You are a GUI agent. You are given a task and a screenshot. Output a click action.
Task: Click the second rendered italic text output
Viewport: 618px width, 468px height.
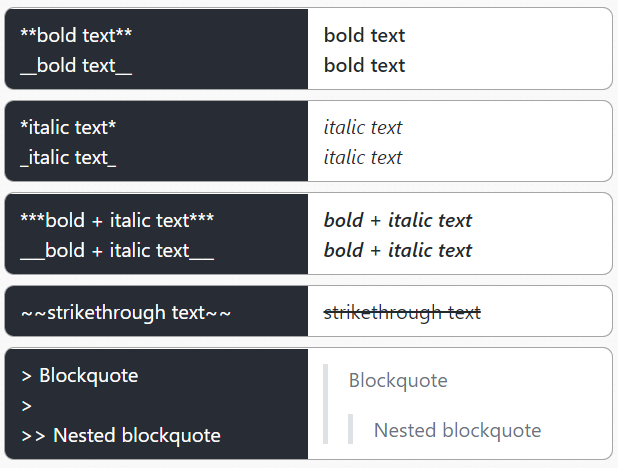[x=363, y=158]
